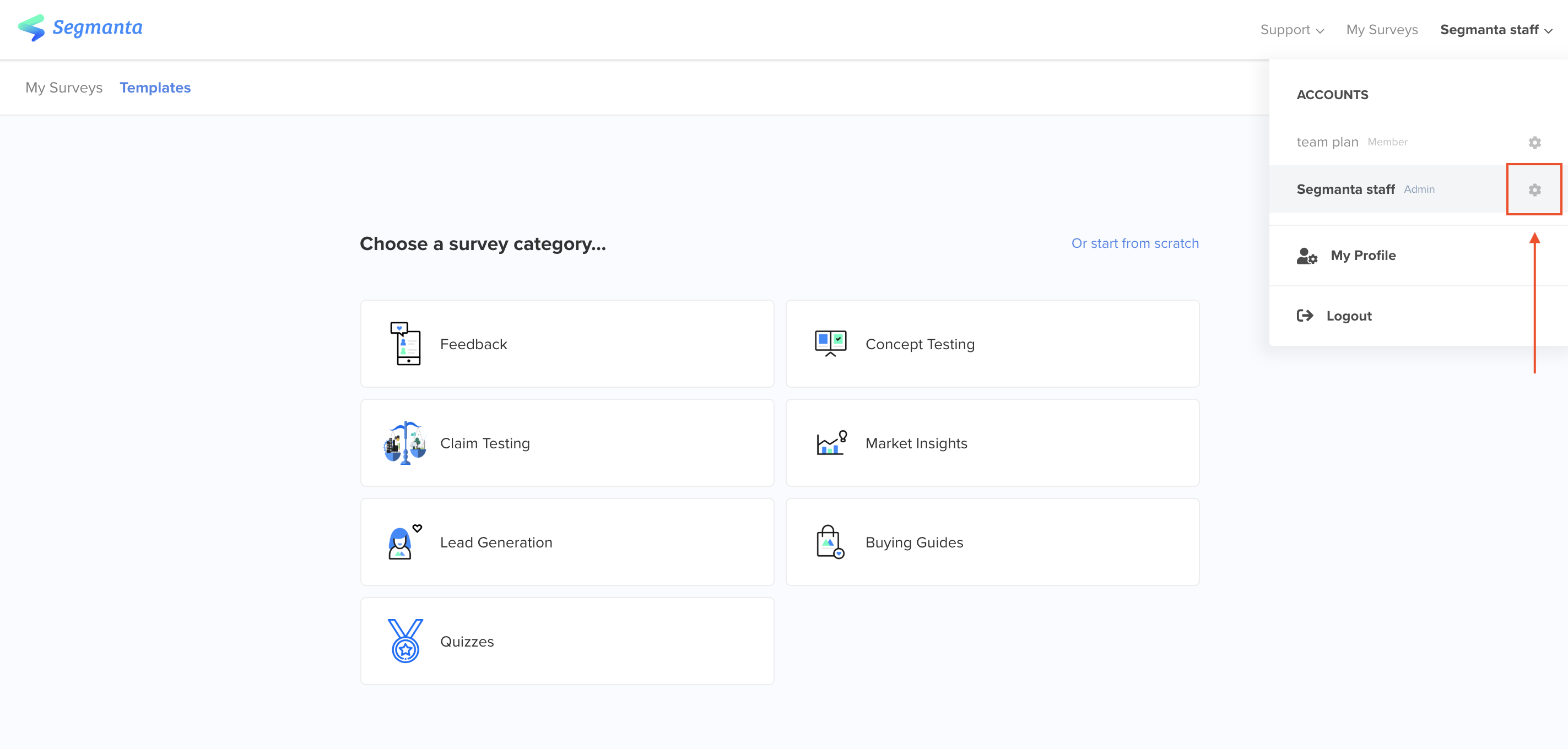
Task: Switch to the My Surveys tab
Action: tap(64, 88)
